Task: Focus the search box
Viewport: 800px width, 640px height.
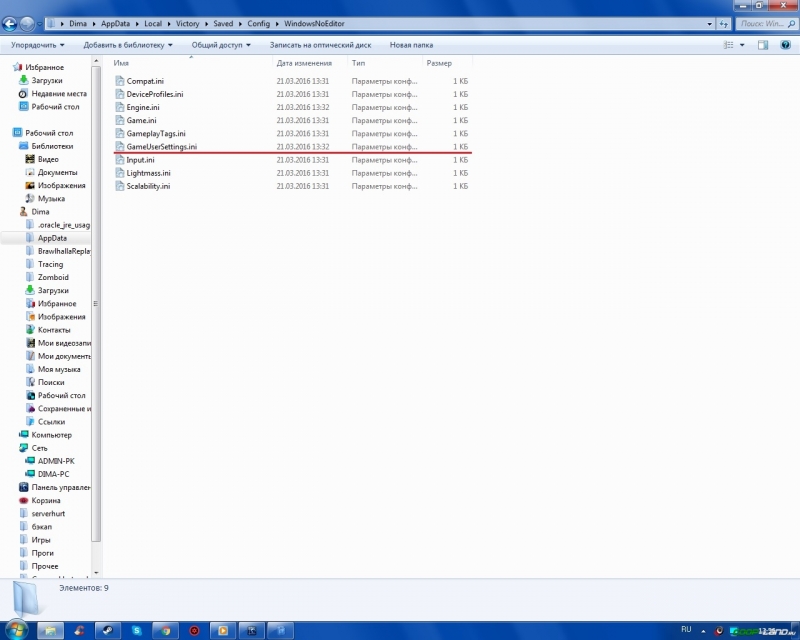Action: tap(766, 23)
